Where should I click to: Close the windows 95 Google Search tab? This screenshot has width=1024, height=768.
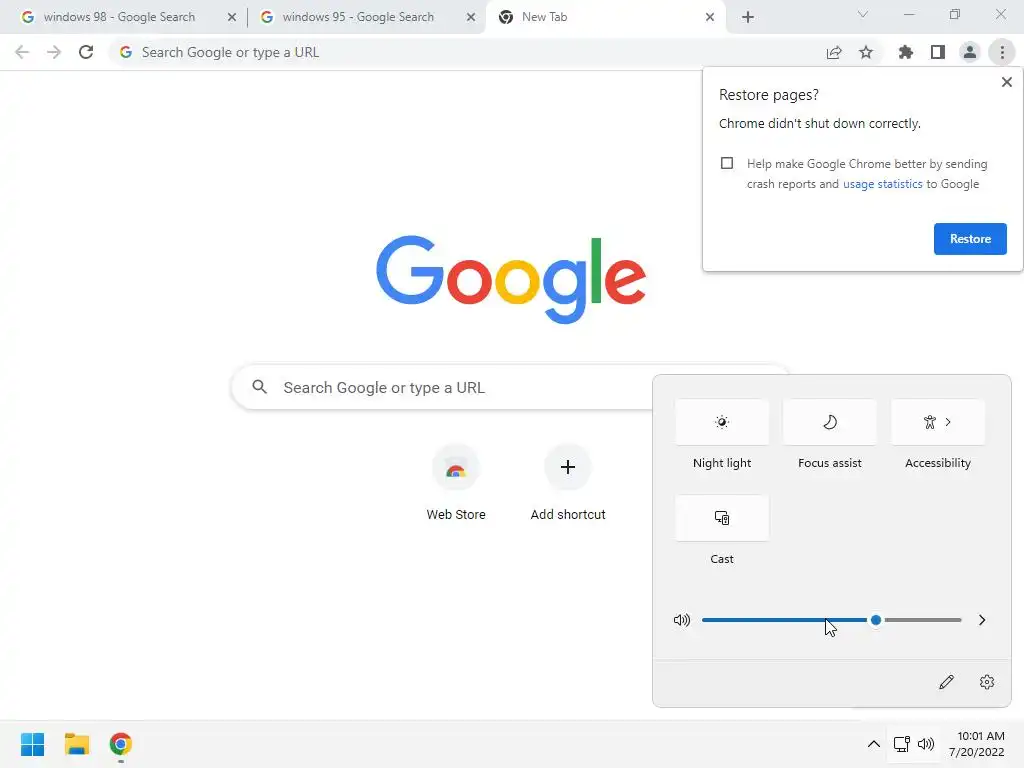pyautogui.click(x=471, y=17)
